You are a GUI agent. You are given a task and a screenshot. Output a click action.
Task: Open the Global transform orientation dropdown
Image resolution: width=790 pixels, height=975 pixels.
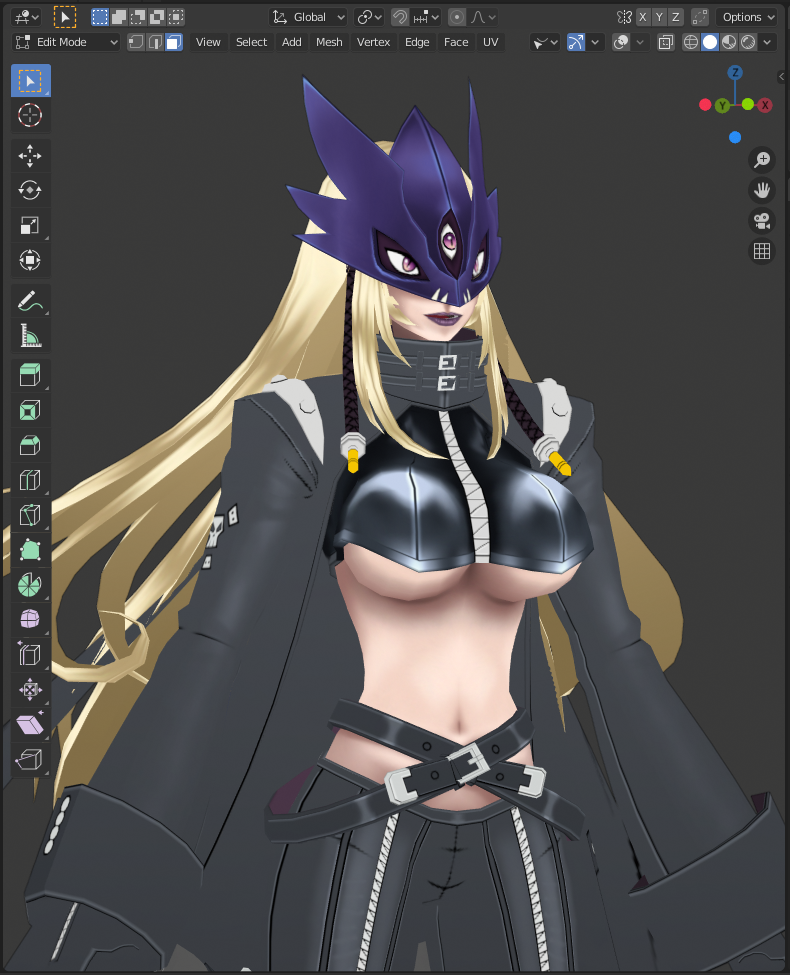[308, 17]
